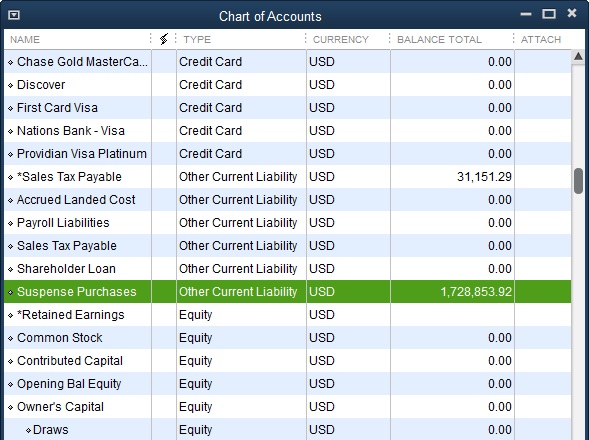Select the Shareholder Loan account

click(288, 269)
